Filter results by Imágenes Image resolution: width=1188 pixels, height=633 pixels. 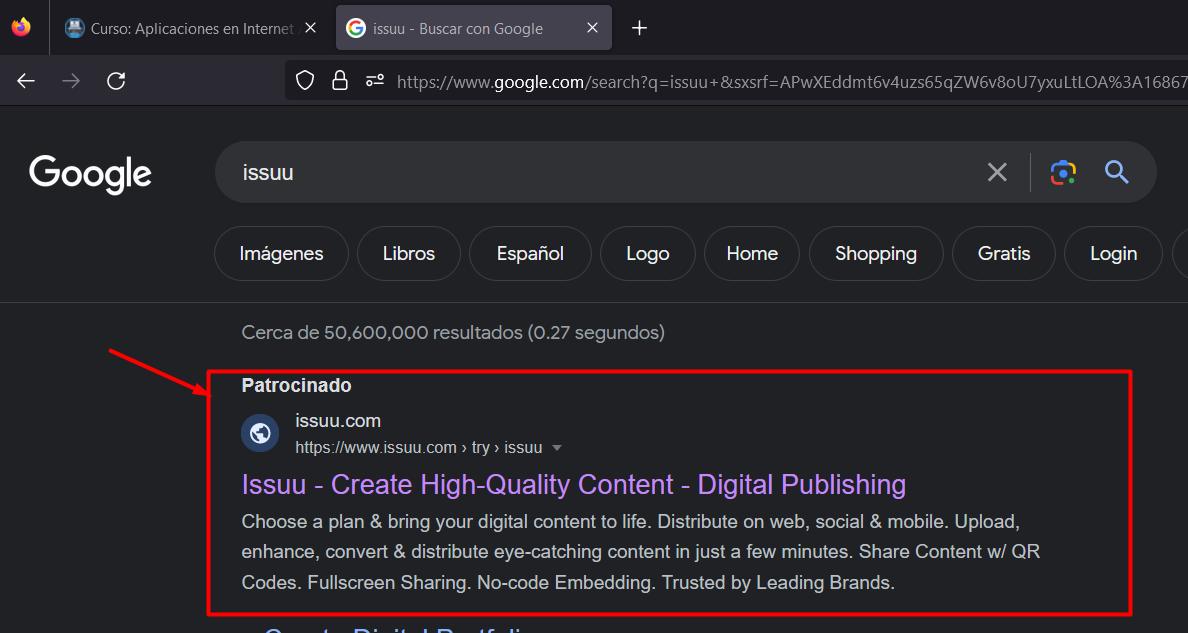point(281,253)
